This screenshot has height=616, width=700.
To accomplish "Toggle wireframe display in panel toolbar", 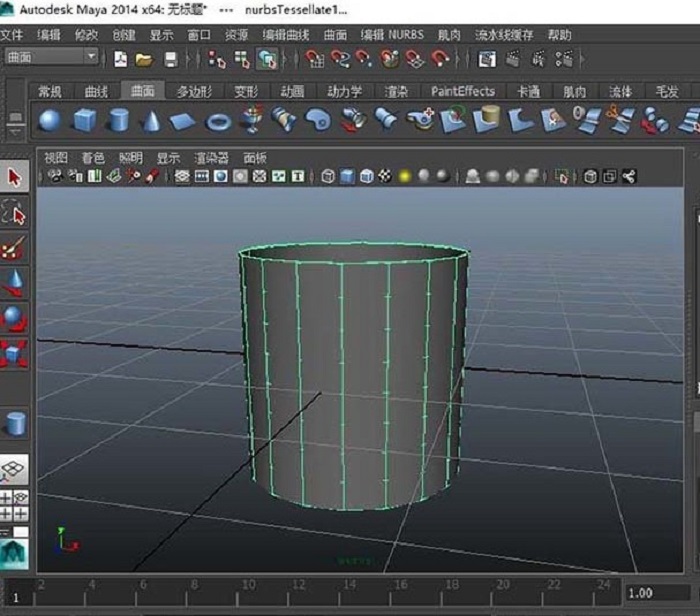I will (x=328, y=177).
